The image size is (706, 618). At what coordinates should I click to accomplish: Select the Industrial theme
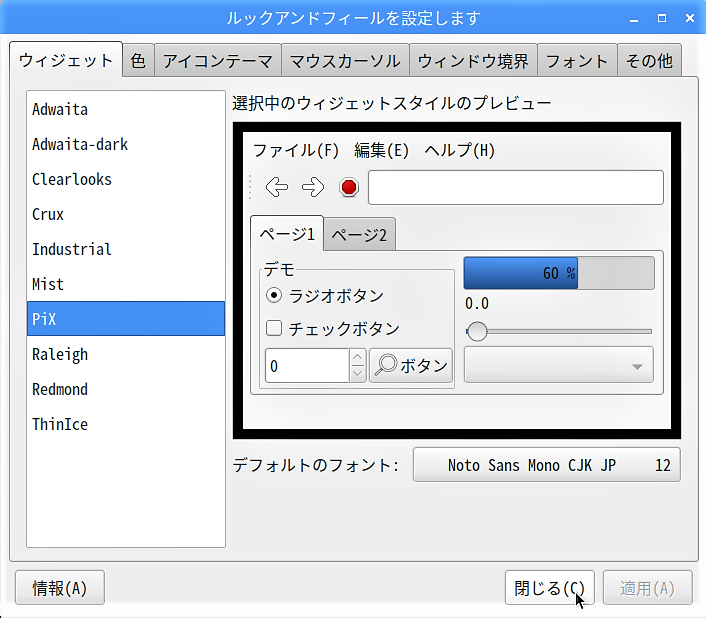126,249
